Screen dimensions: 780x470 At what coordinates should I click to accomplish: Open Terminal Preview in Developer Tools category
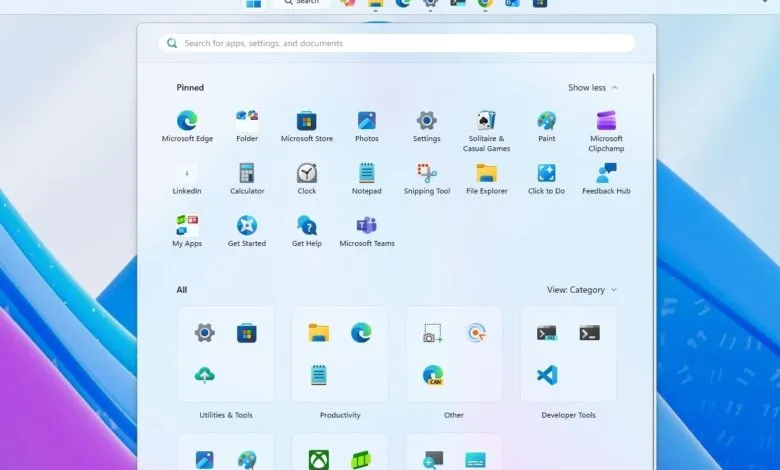point(547,333)
